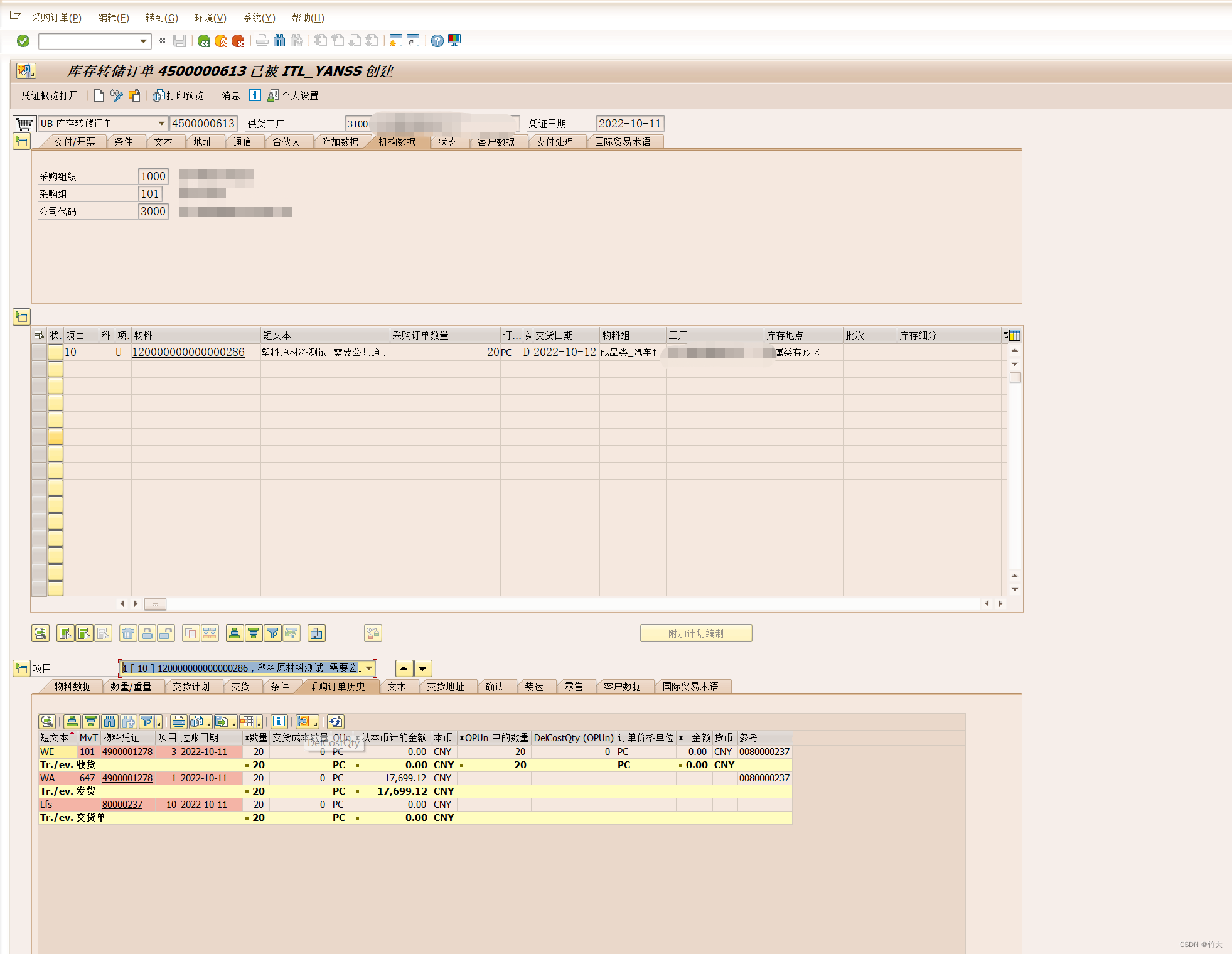This screenshot has height=954, width=1232.
Task: Open material document link 4900001278 in WE row
Action: pos(127,751)
